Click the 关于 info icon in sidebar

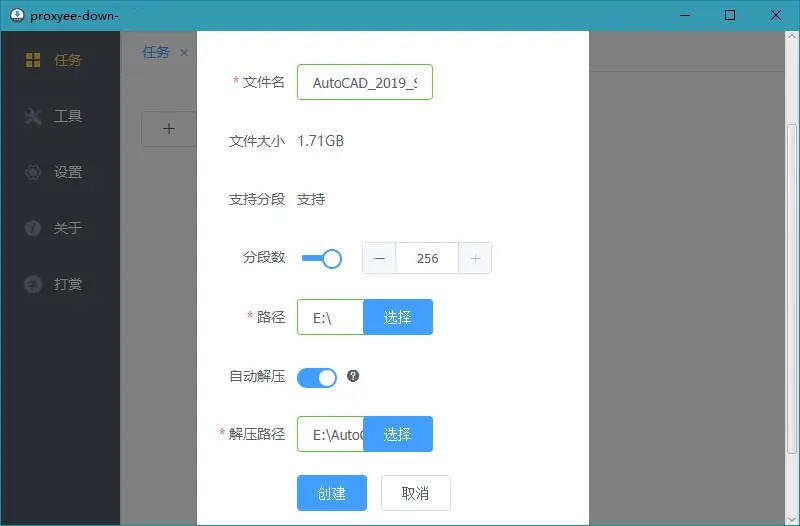[33, 228]
